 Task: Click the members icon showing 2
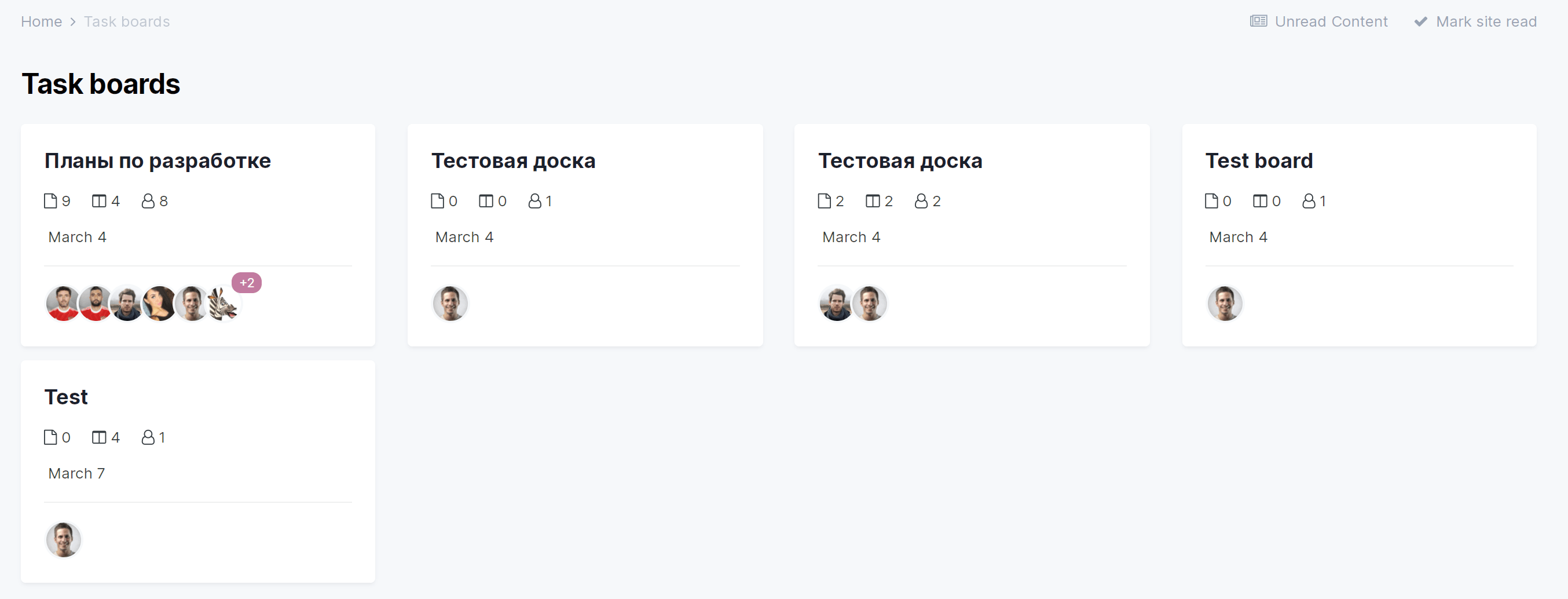coord(921,201)
